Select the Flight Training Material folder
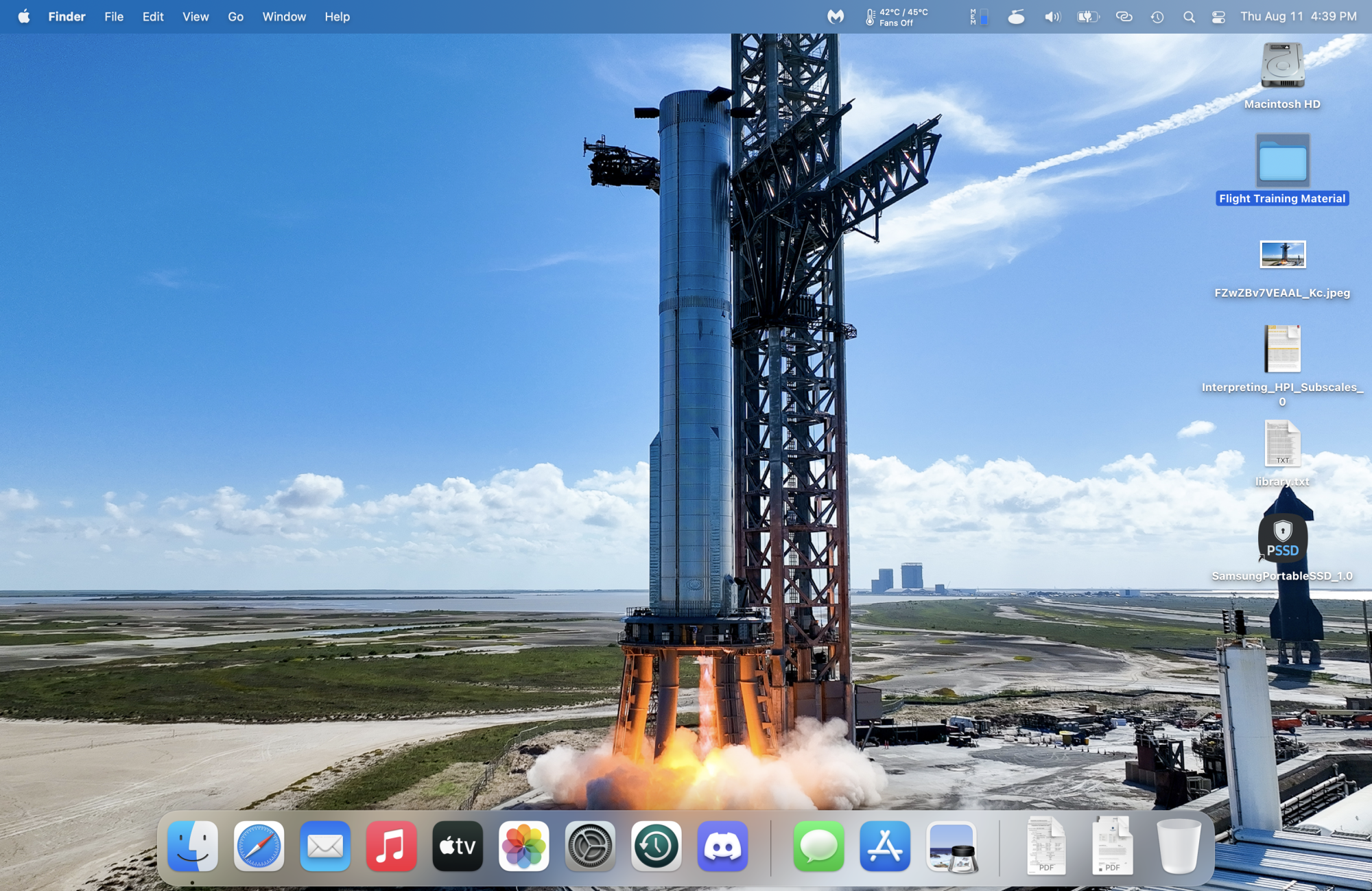1372x891 pixels. (1282, 162)
